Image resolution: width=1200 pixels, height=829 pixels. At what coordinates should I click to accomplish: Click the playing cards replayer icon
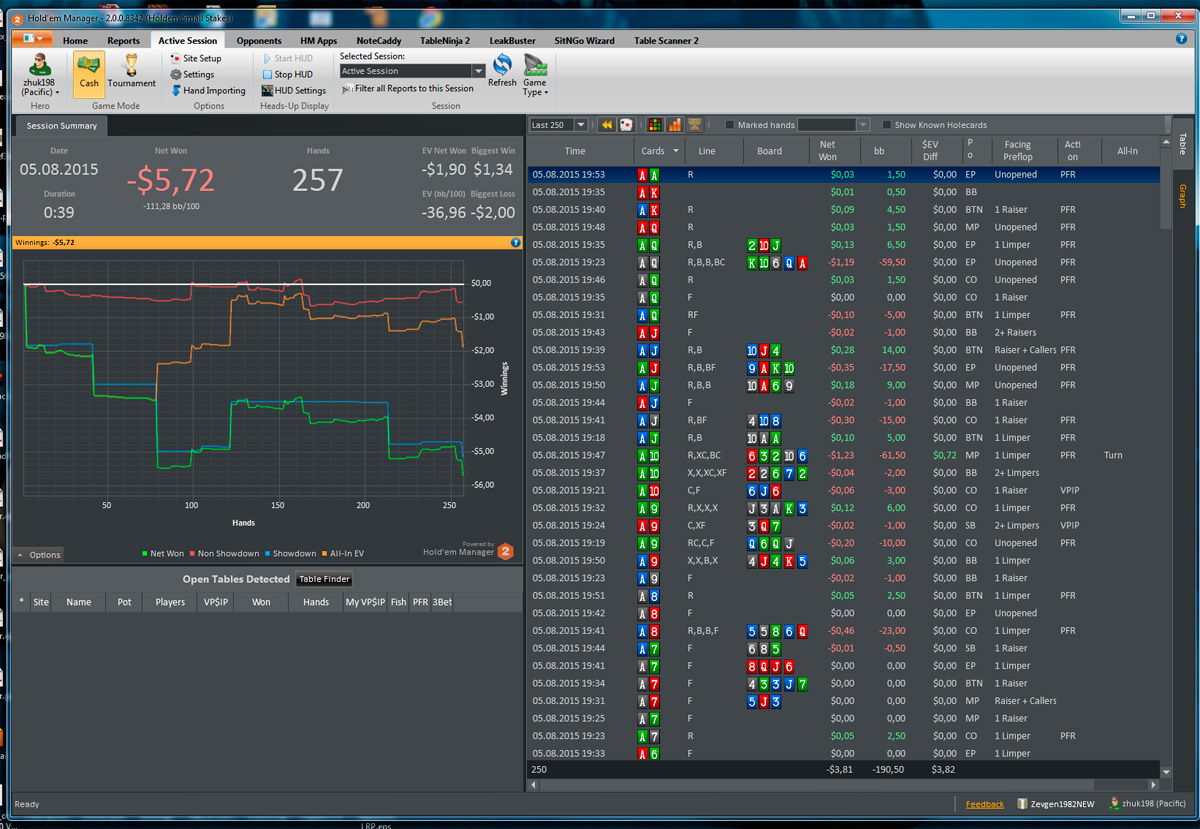[x=626, y=125]
